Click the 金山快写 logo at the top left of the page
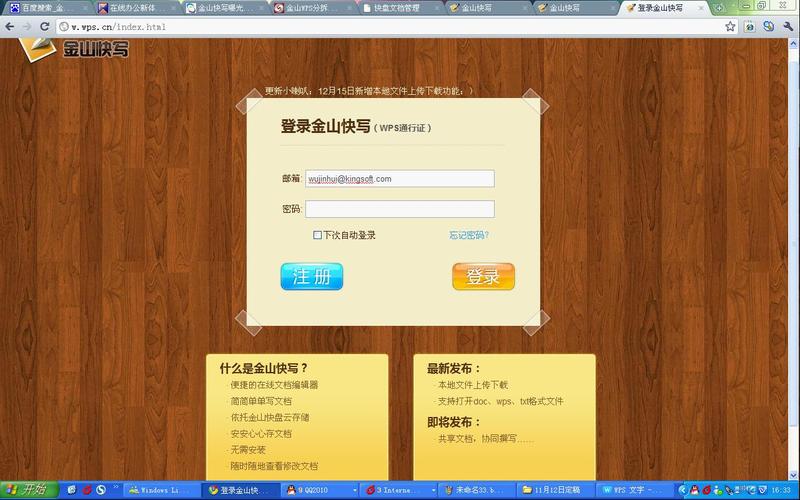This screenshot has height=500, width=800. pyautogui.click(x=74, y=49)
